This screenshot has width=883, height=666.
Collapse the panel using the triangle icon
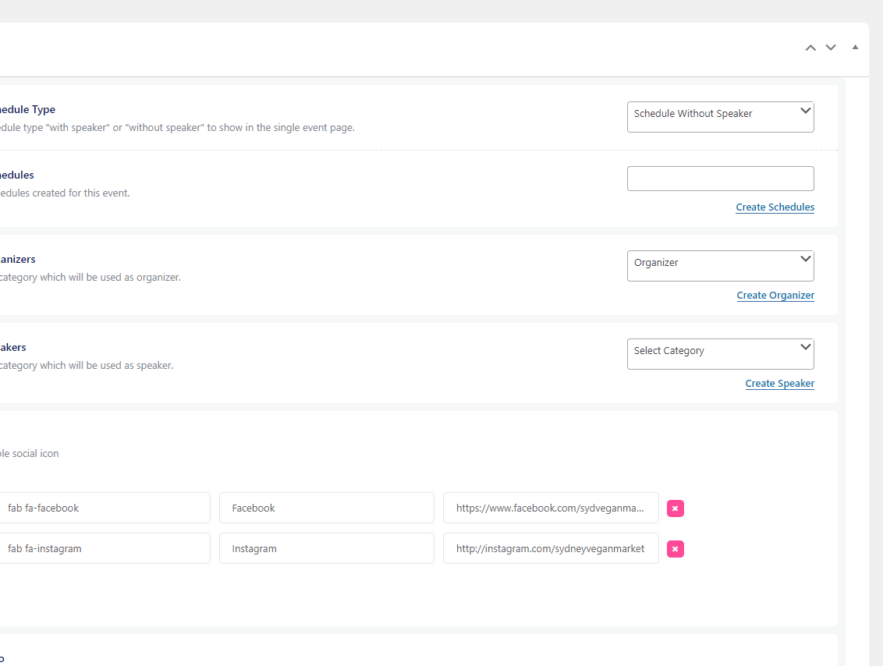click(855, 47)
